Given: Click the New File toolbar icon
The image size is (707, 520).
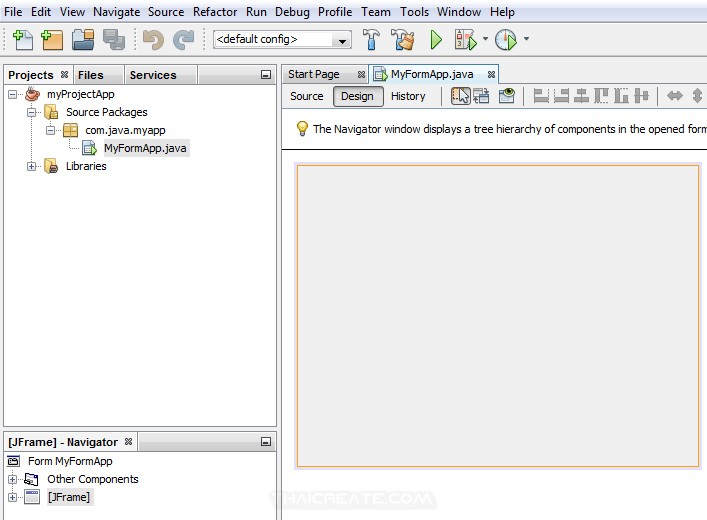Looking at the screenshot, I should [23, 40].
